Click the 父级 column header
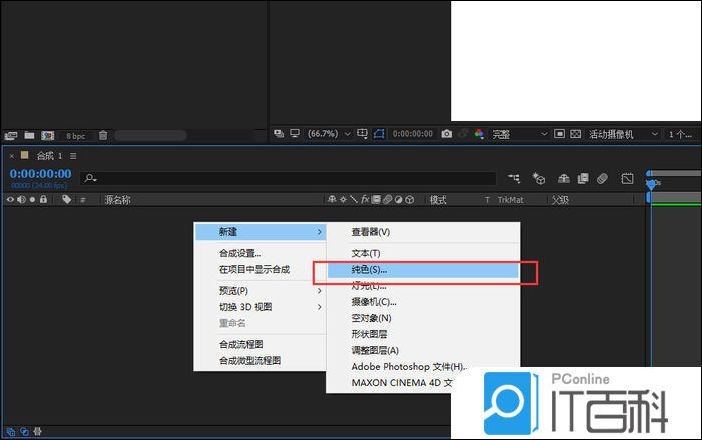The width and height of the screenshot is (702, 440). pos(560,200)
